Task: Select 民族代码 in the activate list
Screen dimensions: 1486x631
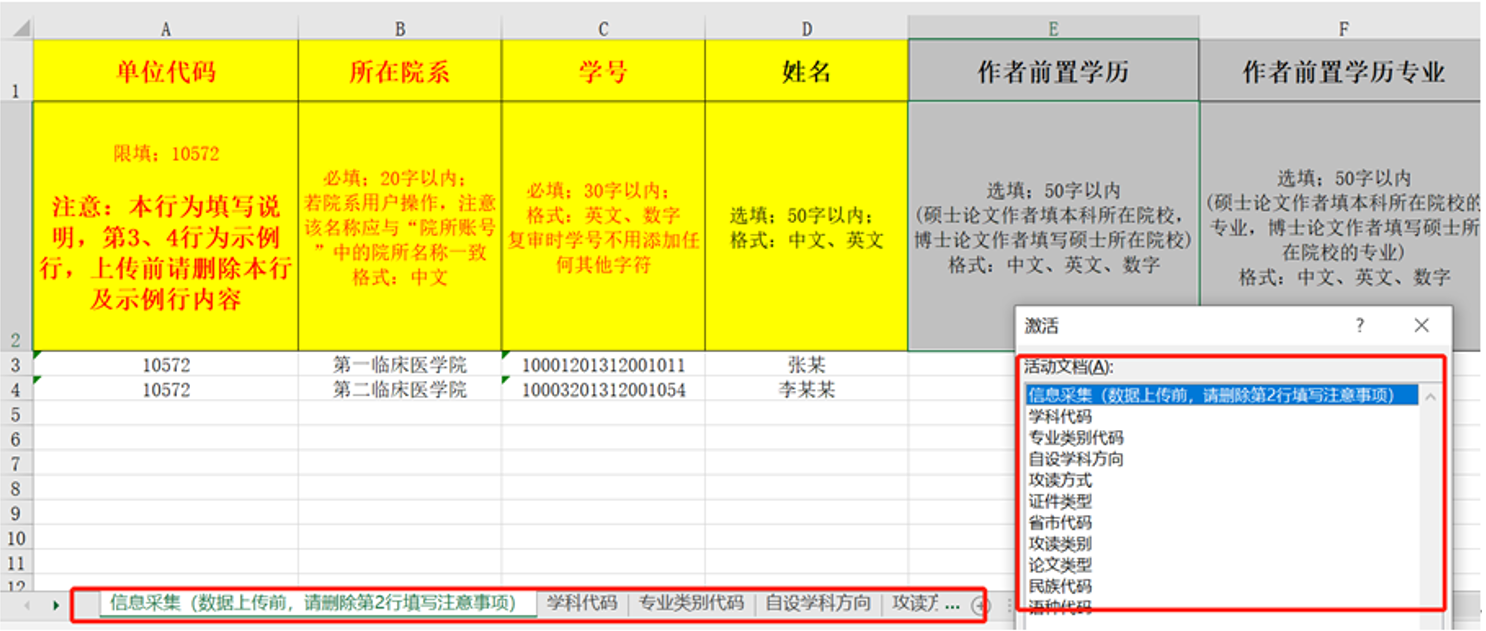Action: pyautogui.click(x=1060, y=586)
